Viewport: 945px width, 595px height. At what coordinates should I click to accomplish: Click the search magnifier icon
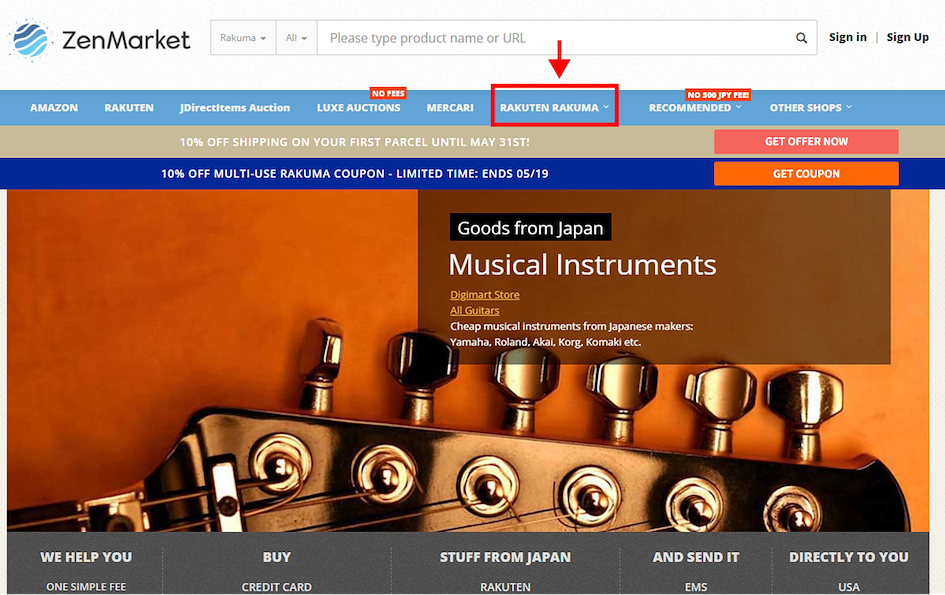(x=801, y=38)
